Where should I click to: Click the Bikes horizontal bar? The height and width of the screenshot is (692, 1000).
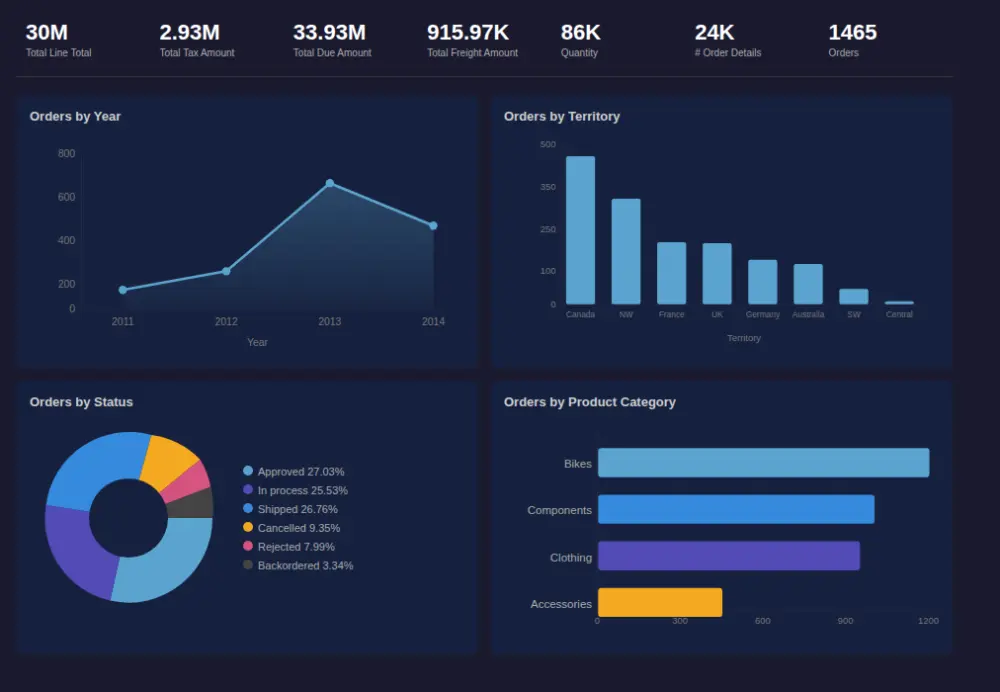click(763, 463)
